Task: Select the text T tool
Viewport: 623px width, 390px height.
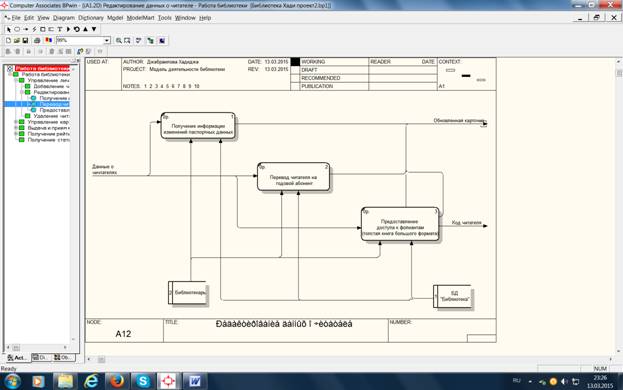Action: tap(59, 29)
